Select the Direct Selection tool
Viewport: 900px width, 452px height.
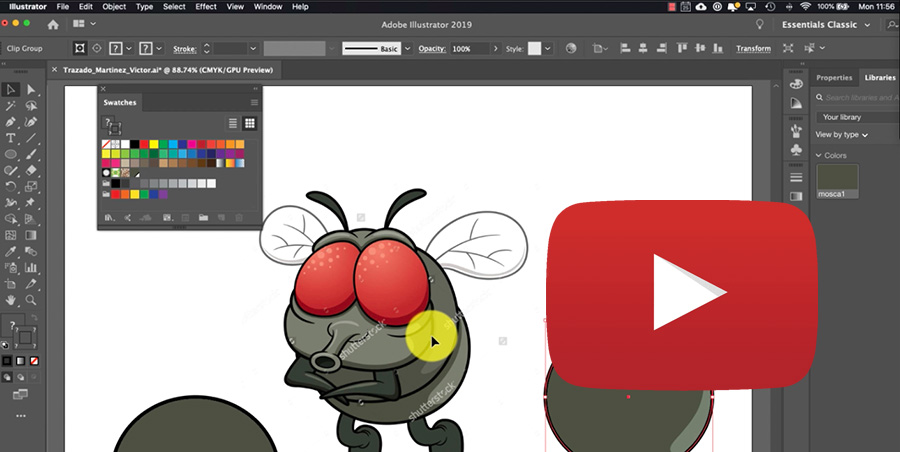[31, 90]
